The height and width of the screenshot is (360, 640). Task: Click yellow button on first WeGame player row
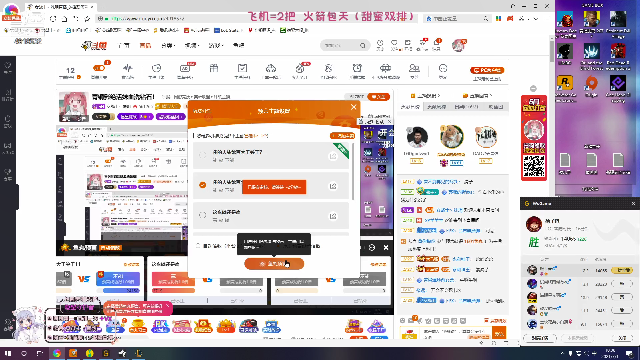[622, 270]
